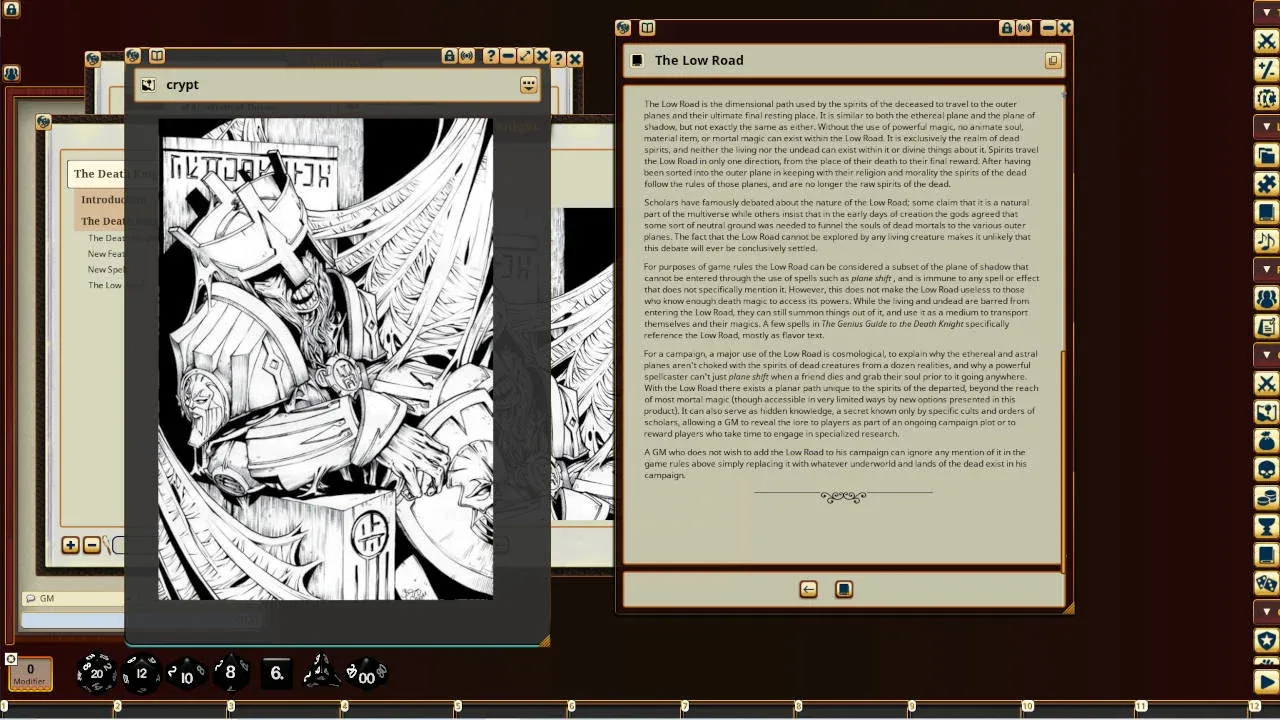Roll the d8 die
Screen dimensions: 1280x720
231,673
